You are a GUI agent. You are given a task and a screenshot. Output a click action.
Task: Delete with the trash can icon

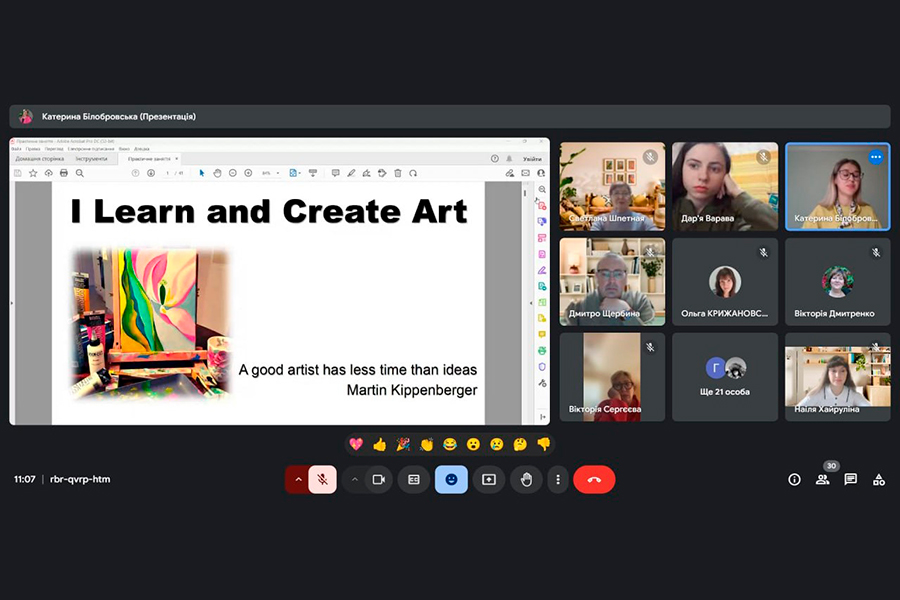(398, 173)
